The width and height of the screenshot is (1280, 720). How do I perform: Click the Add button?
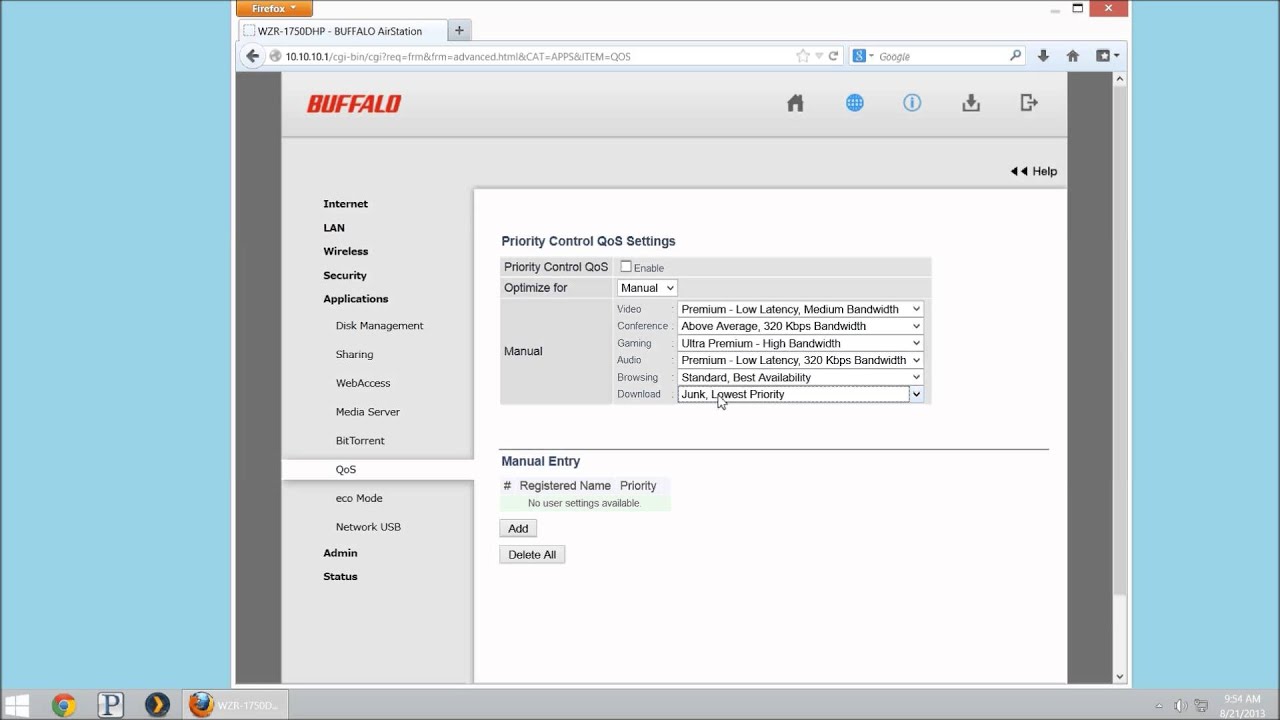[x=518, y=528]
